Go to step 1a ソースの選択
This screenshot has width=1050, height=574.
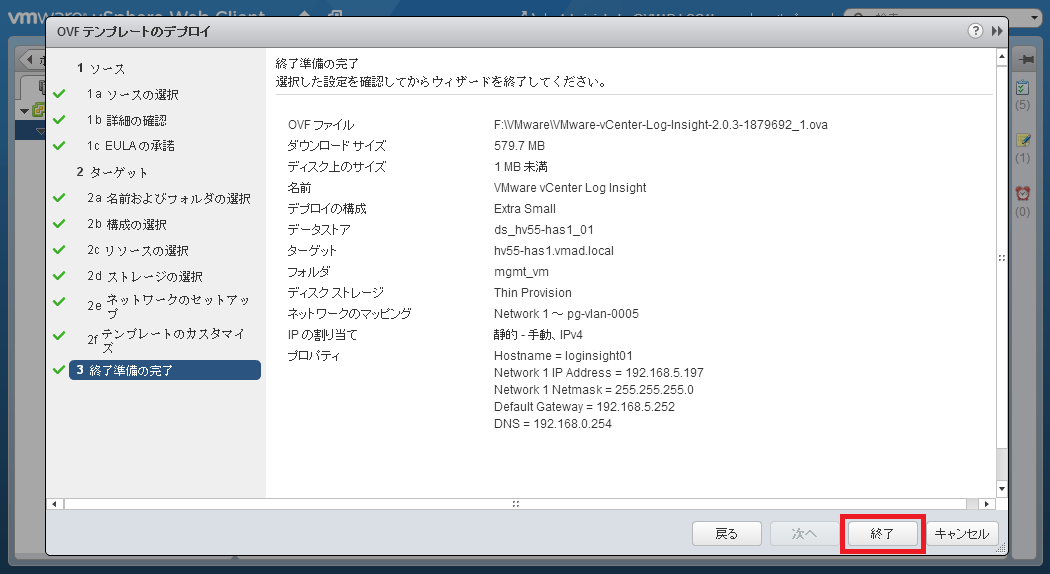[133, 94]
